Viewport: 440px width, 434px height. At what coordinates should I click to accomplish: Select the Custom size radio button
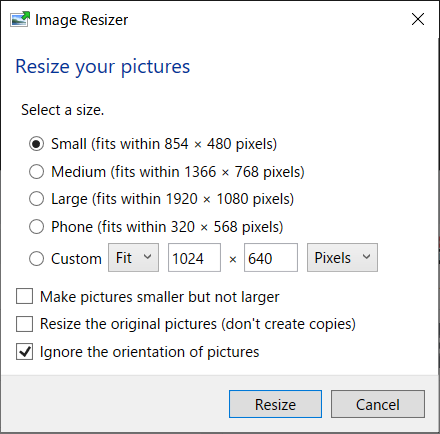36,259
